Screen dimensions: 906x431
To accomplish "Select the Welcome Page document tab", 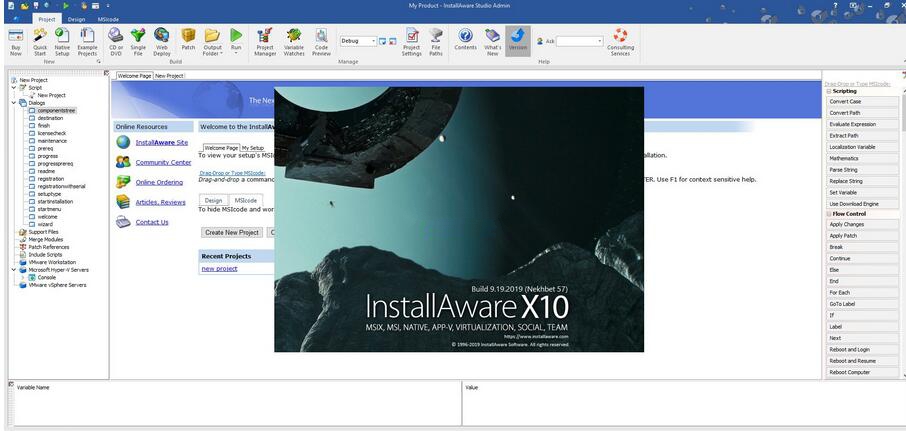I will (135, 76).
